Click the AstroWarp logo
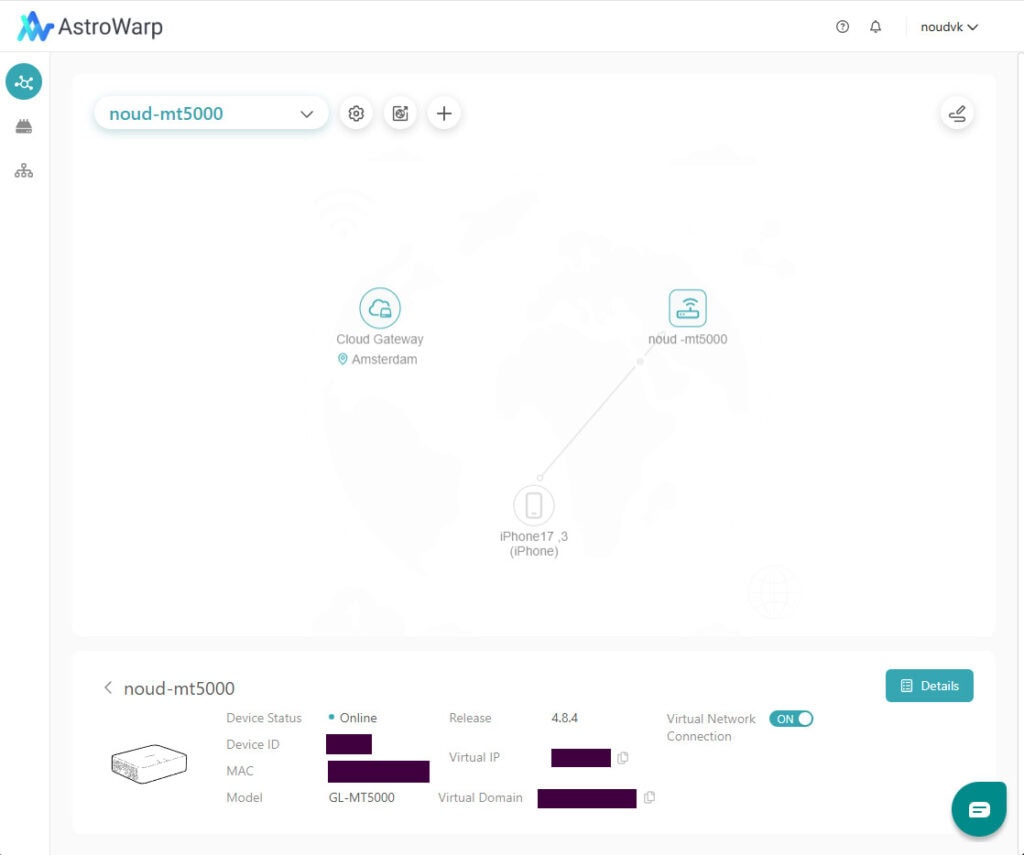 point(90,27)
